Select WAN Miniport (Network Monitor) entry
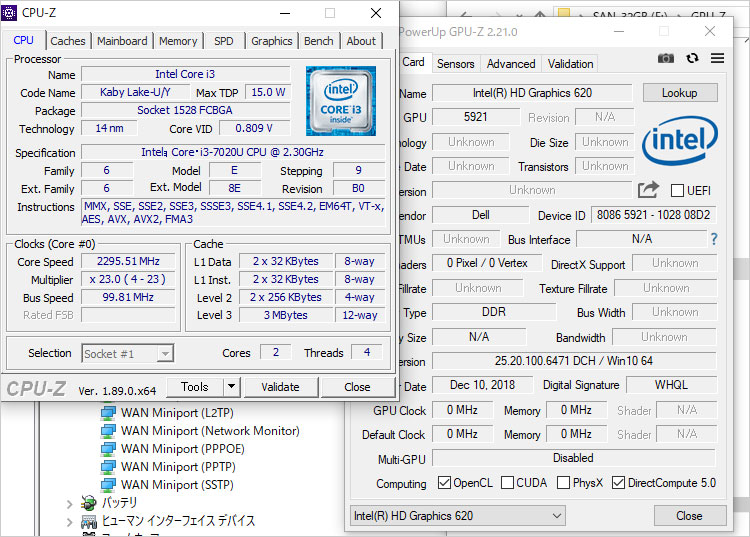Viewport: 750px width, 537px height. tap(210, 431)
